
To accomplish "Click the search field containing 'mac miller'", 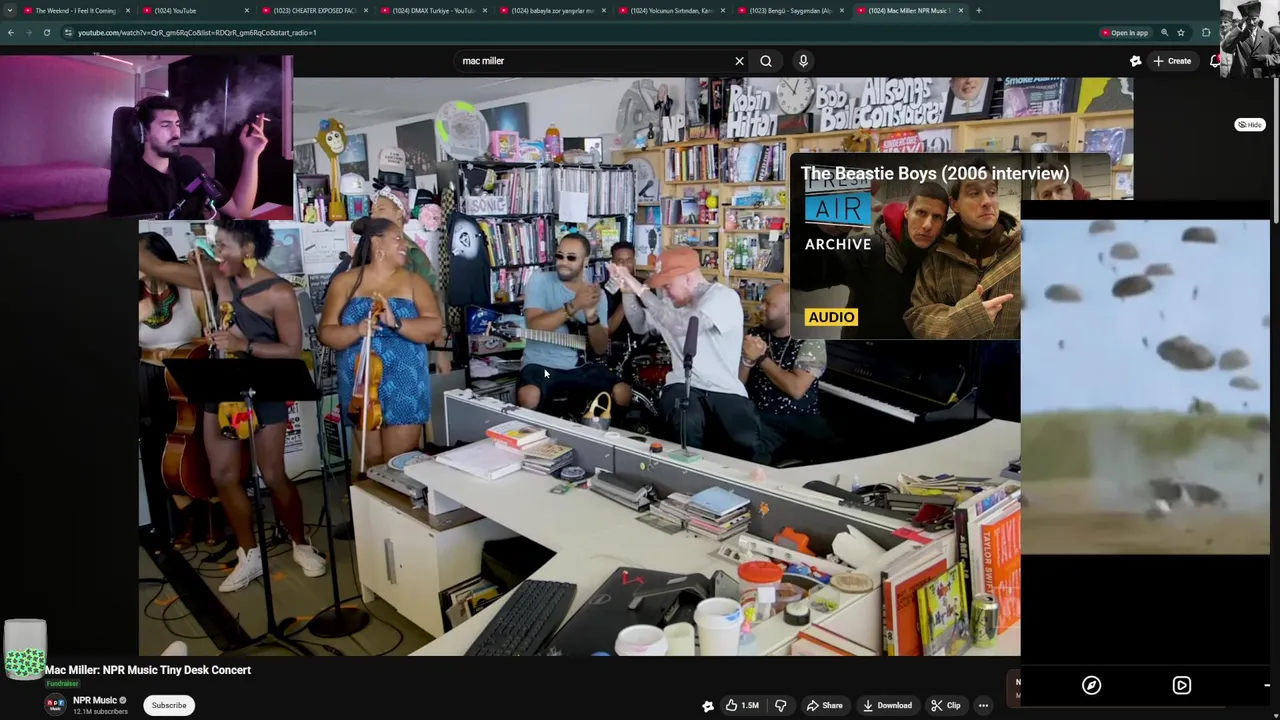I will click(x=595, y=61).
